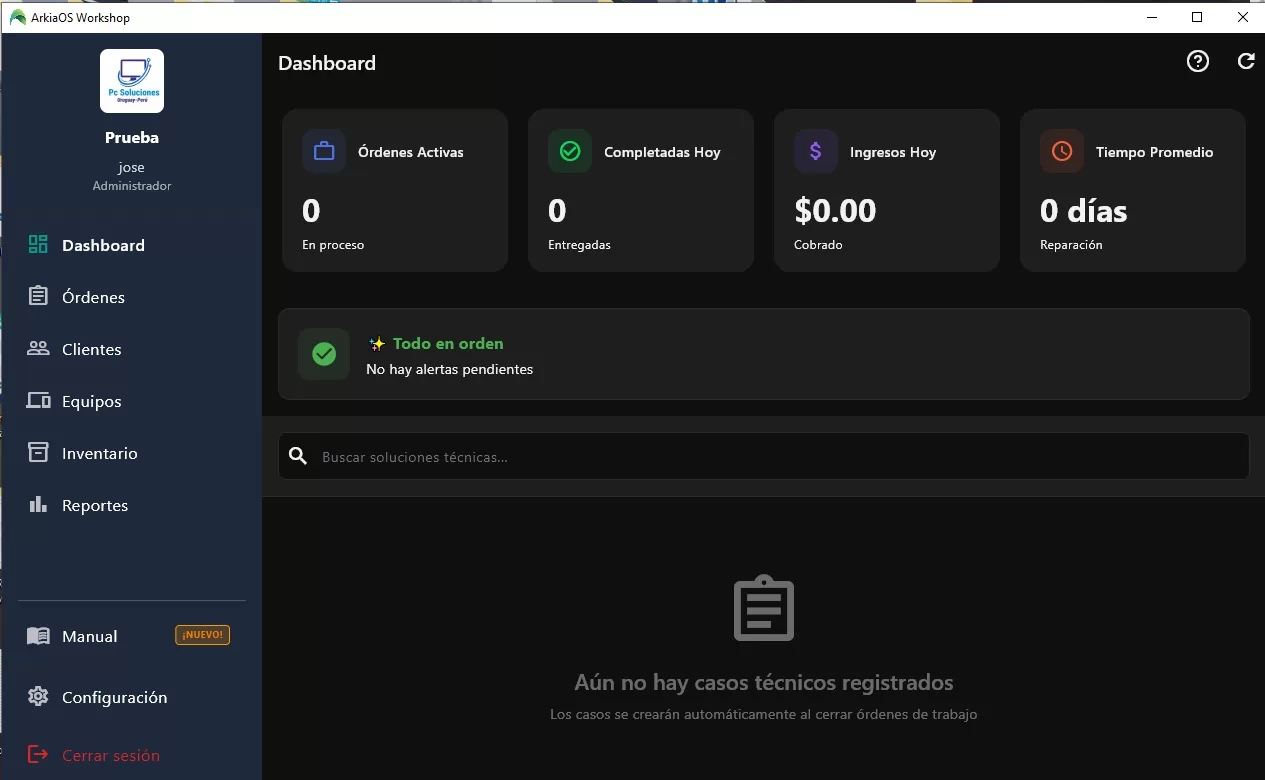Click the Ingresos Hoy card title

coord(893,152)
